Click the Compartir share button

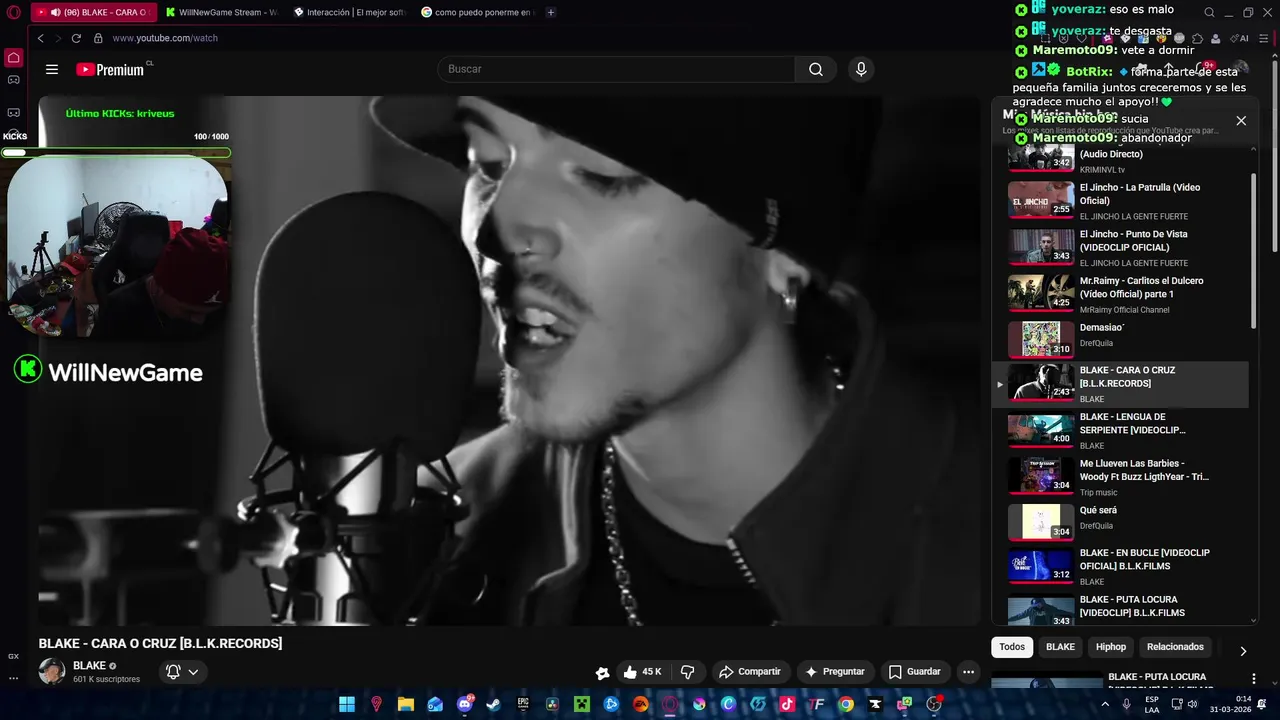750,672
